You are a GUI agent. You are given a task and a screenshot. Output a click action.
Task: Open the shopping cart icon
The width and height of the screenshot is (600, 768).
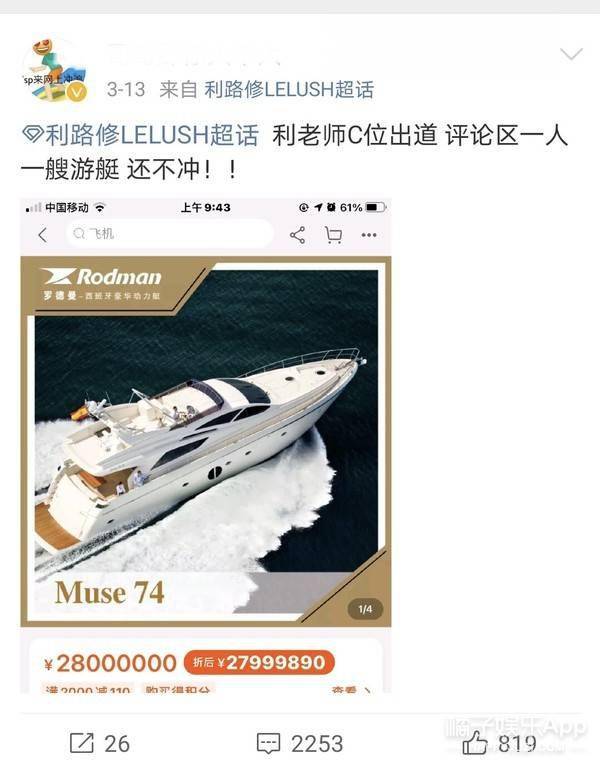coord(334,235)
